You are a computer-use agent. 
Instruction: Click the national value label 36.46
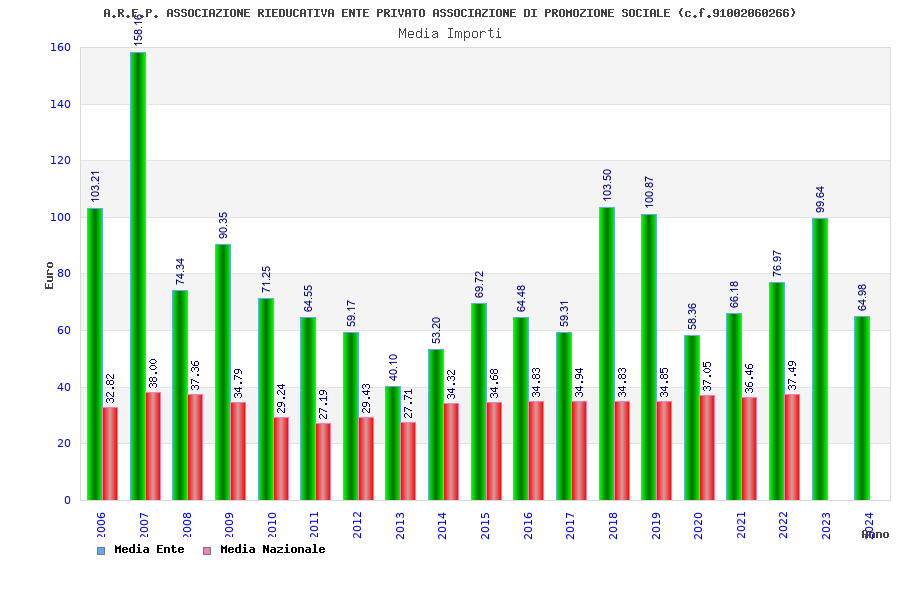coord(749,378)
